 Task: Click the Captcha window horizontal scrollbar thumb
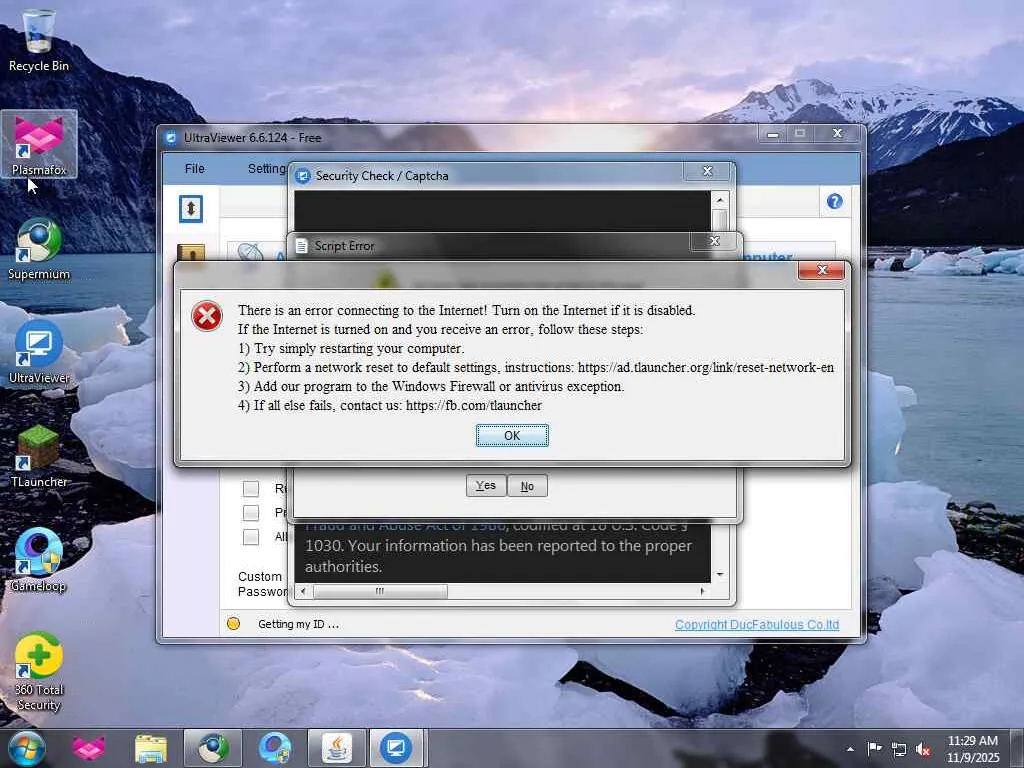coord(380,591)
